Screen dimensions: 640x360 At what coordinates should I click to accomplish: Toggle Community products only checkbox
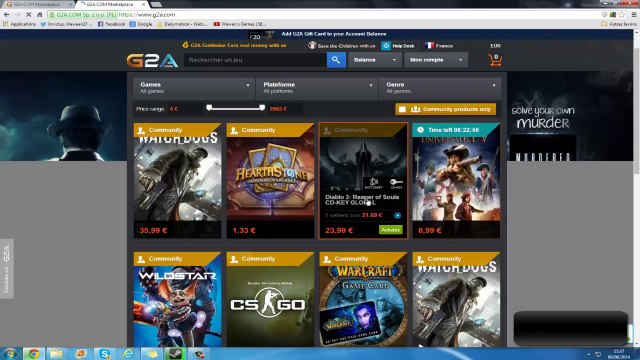tap(402, 109)
